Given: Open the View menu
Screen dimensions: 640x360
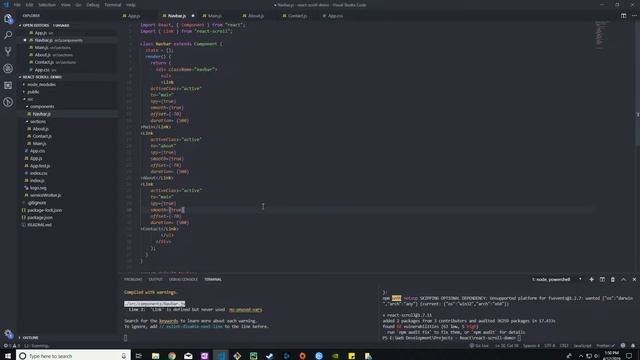Looking at the screenshot, I should (x=65, y=5).
